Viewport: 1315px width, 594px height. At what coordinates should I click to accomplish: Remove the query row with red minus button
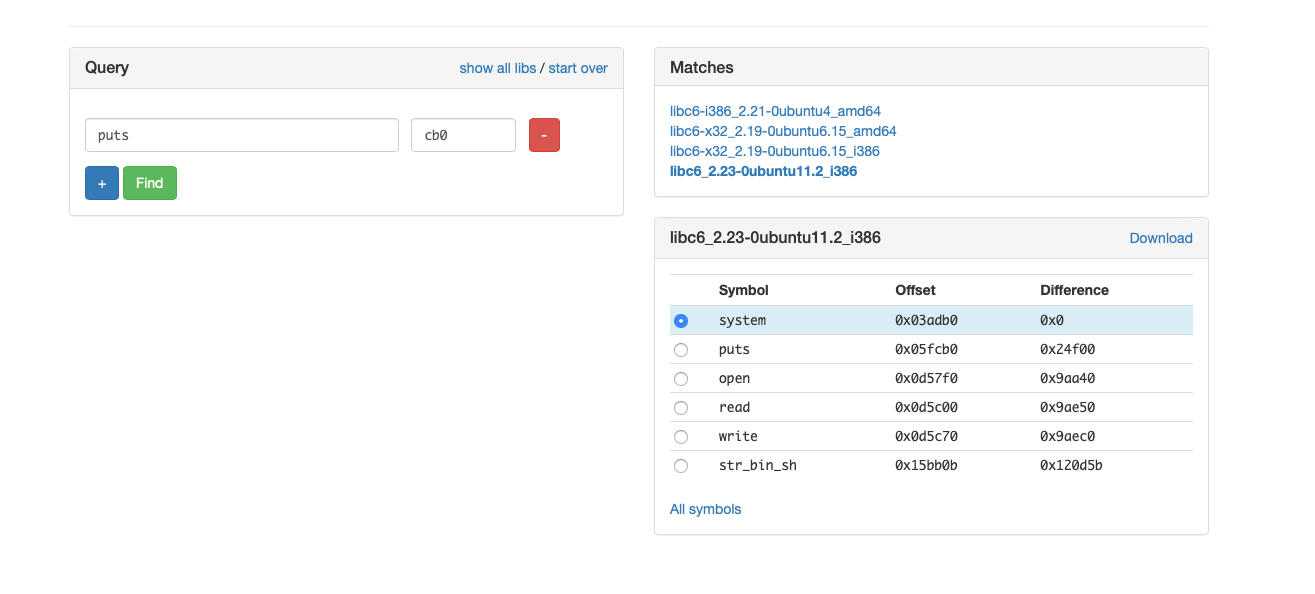click(544, 135)
